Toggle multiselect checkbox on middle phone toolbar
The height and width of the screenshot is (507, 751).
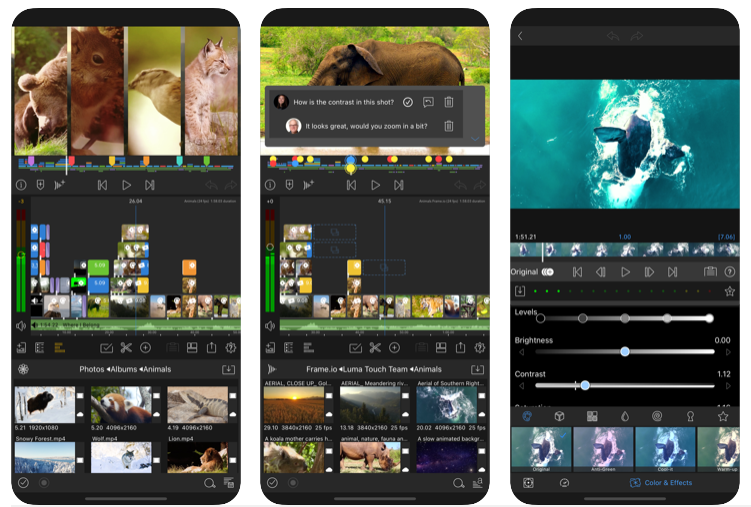tap(355, 348)
